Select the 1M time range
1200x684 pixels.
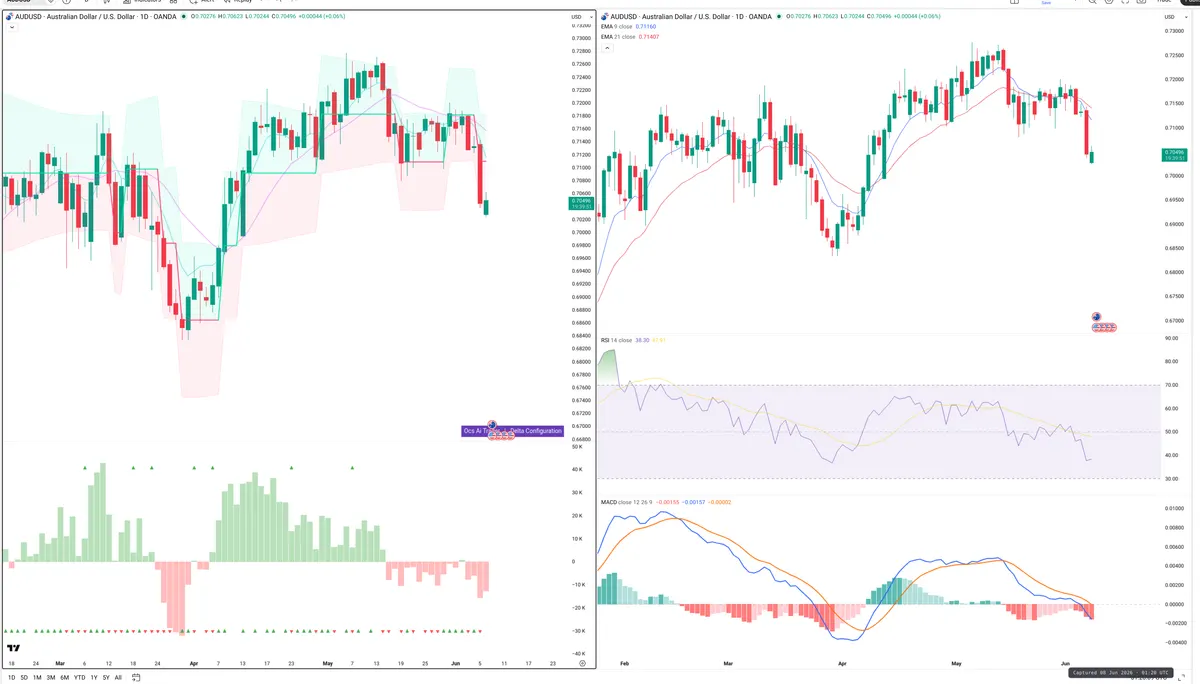[37, 678]
